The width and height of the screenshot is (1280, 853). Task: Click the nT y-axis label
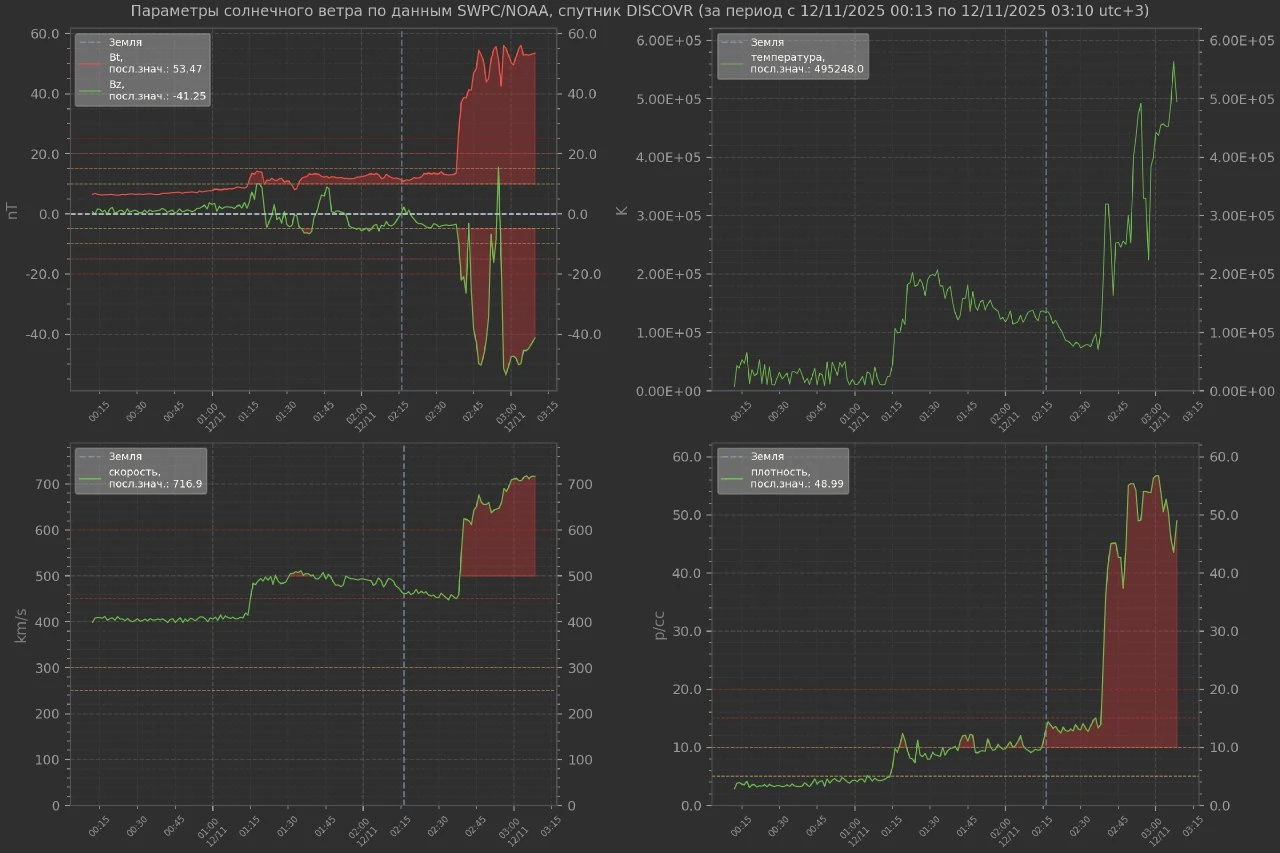tap(12, 211)
